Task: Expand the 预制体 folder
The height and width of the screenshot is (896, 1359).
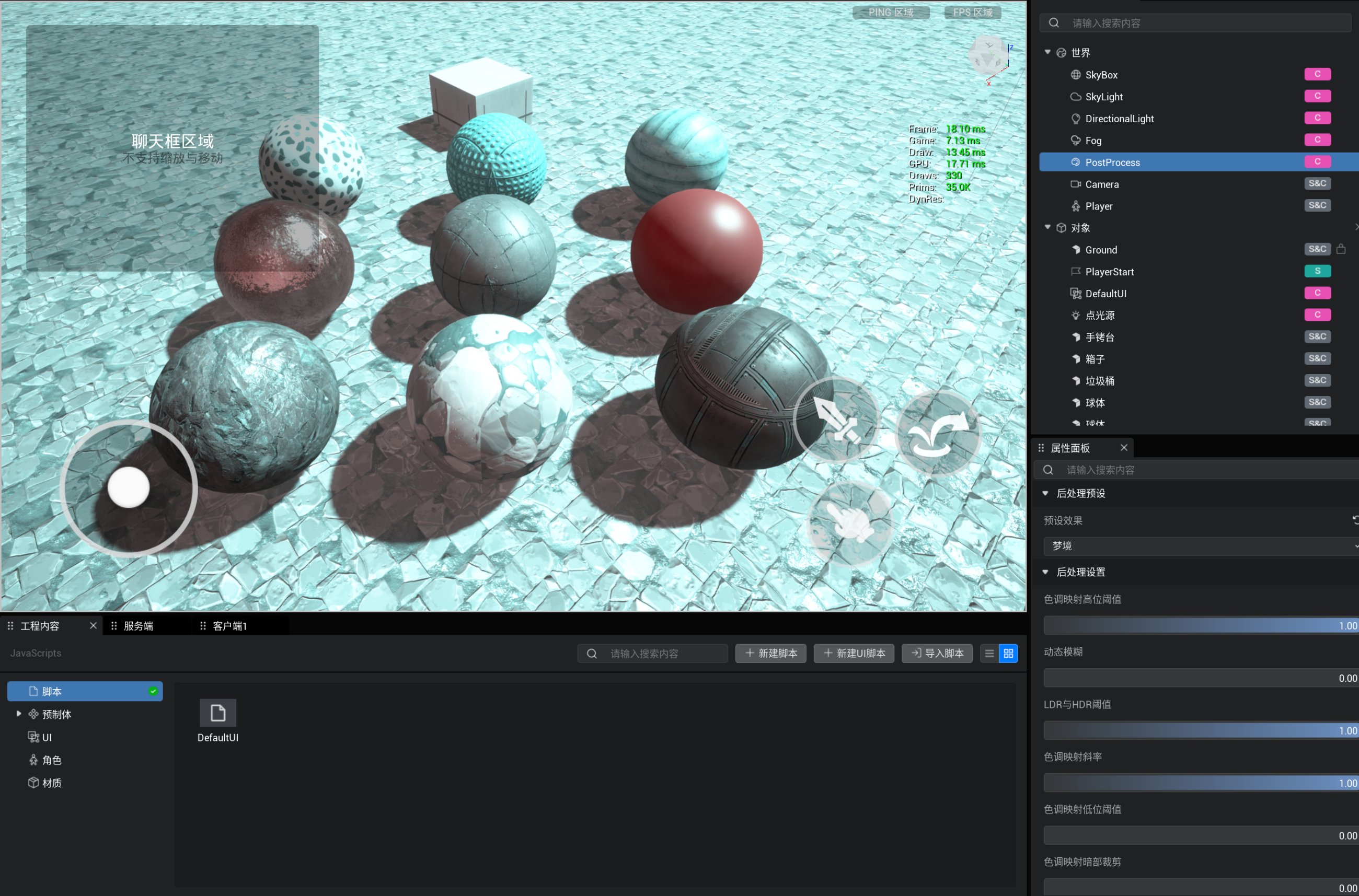Action: pyautogui.click(x=19, y=713)
